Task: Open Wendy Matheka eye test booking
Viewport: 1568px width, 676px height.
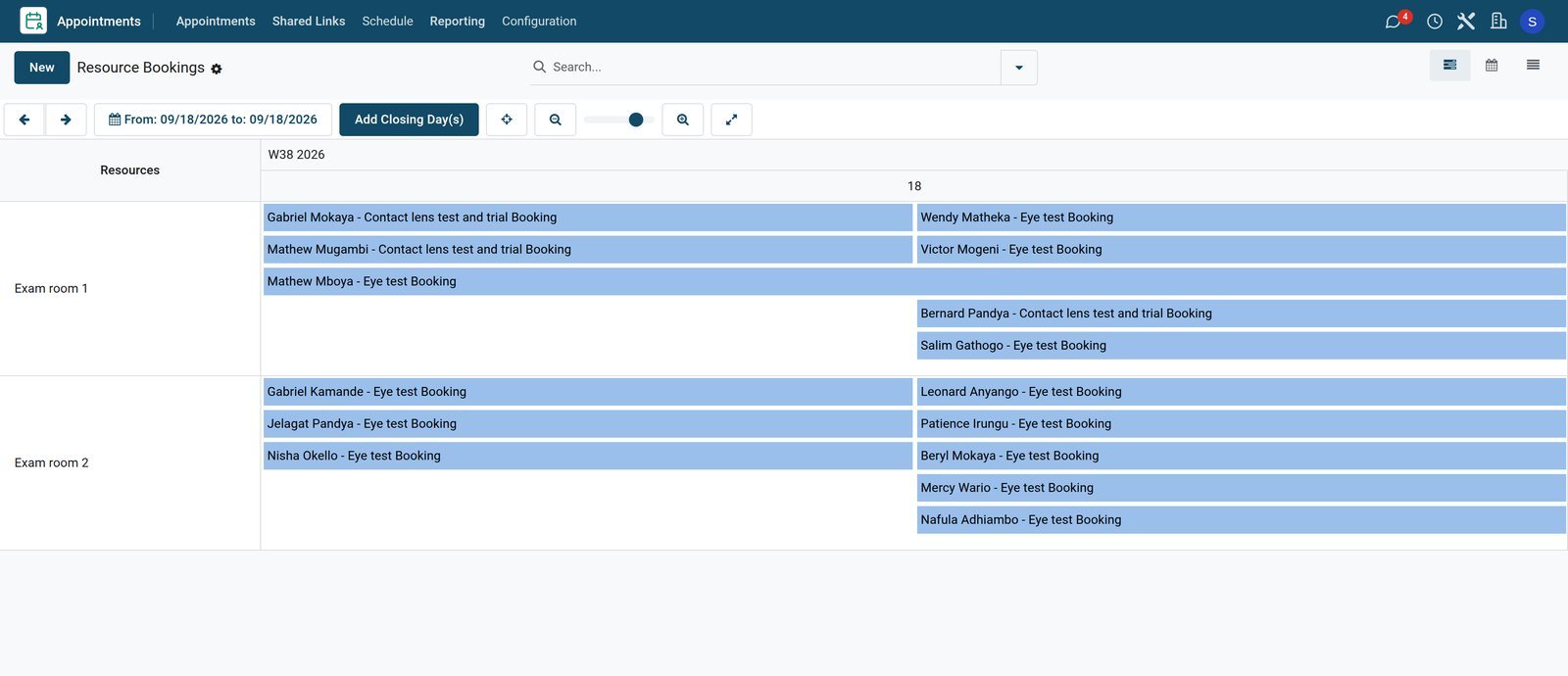Action: [1242, 217]
